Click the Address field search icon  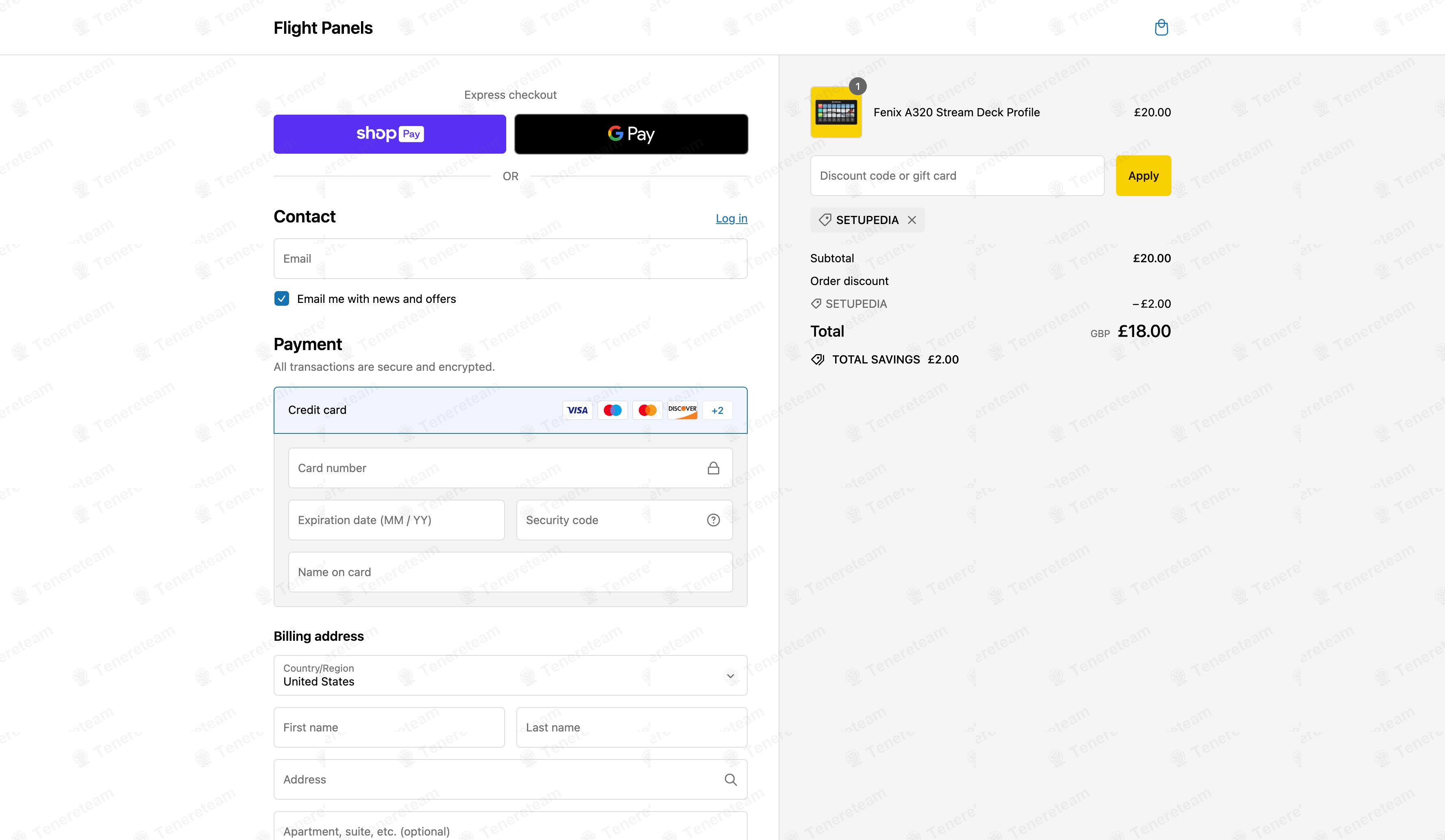coord(730,779)
